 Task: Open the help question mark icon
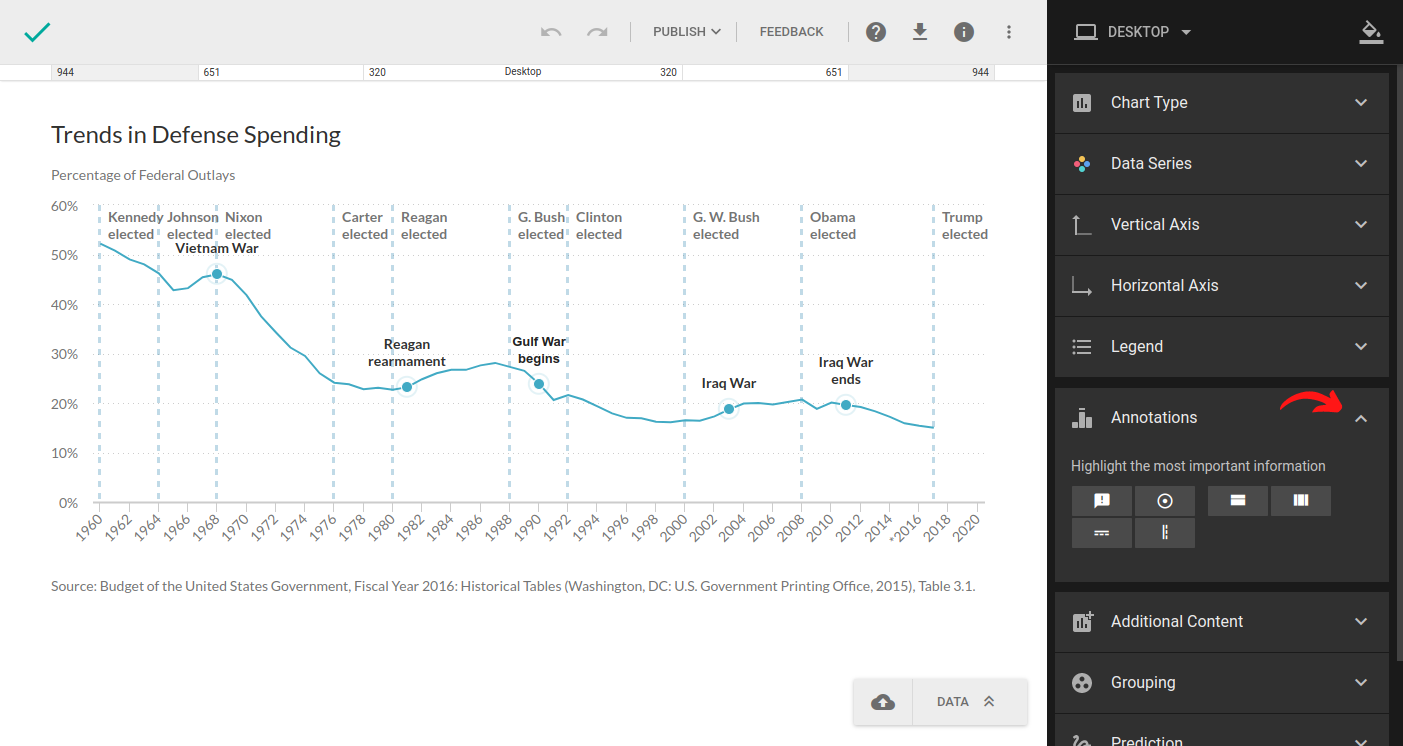click(x=876, y=32)
